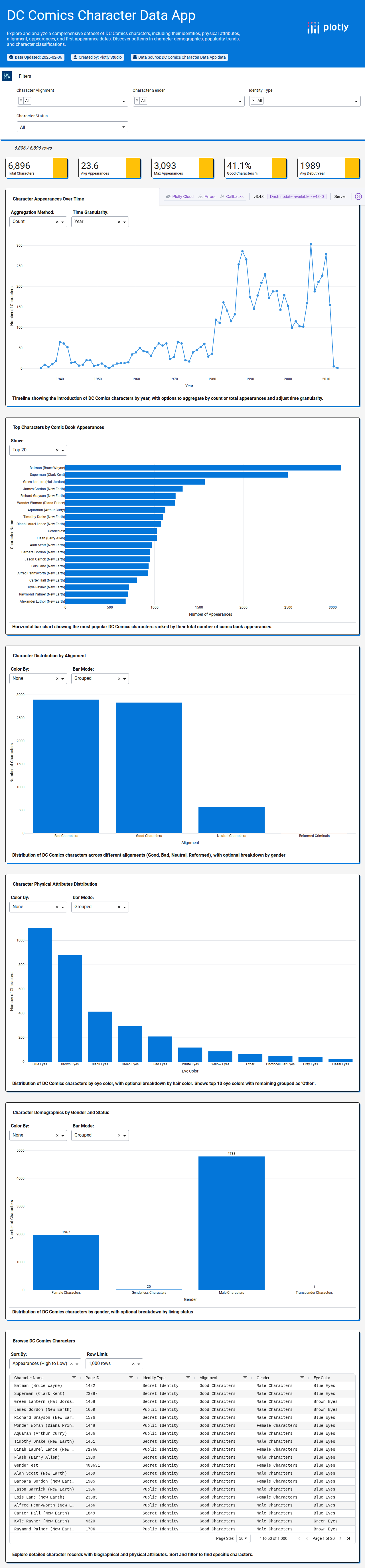This screenshot has height=1568, width=365.
Task: Open Identity Type column filter menu
Action: 188,1378
